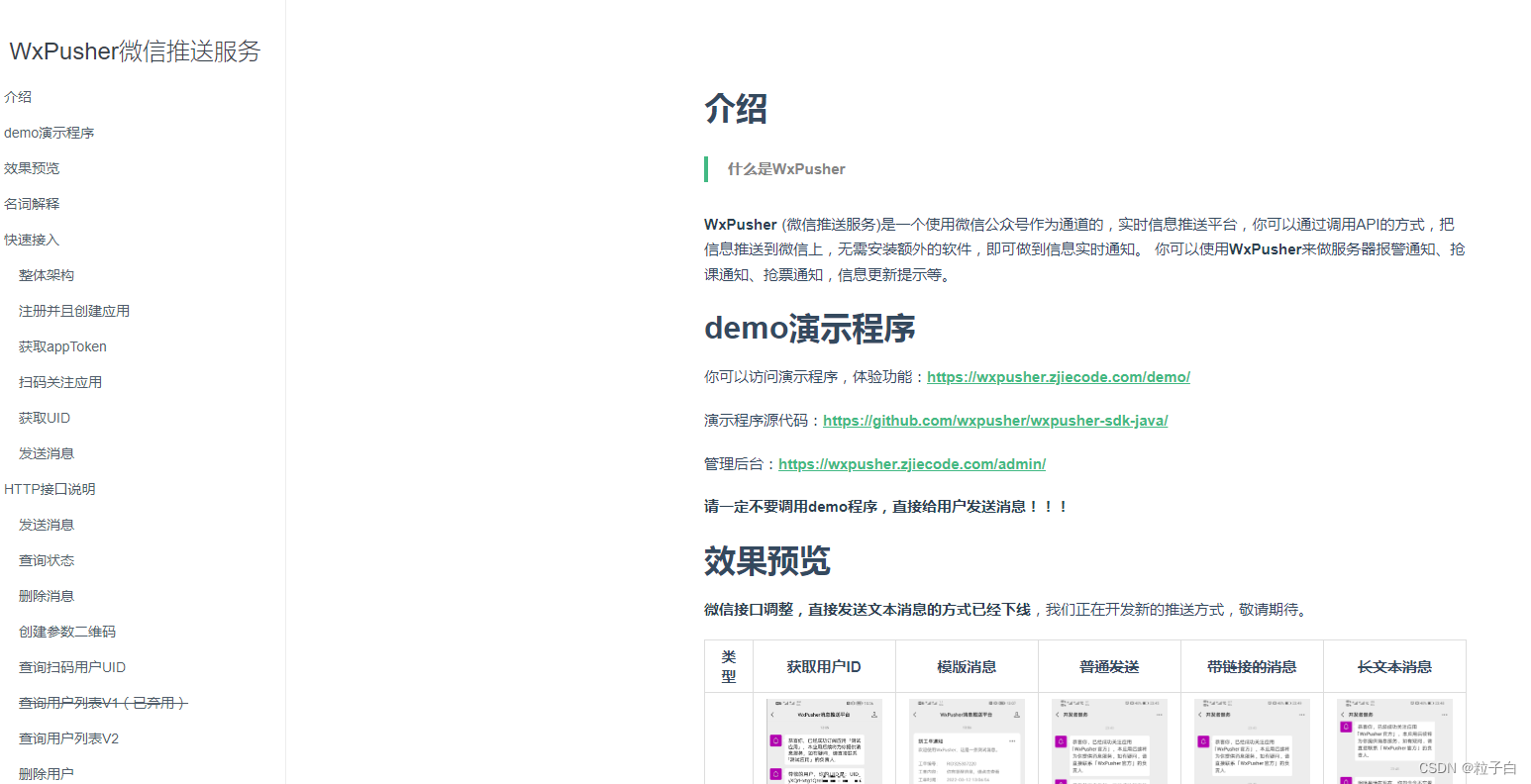Go to 查询状态 sidebar item
The image size is (1531, 784).
[47, 560]
